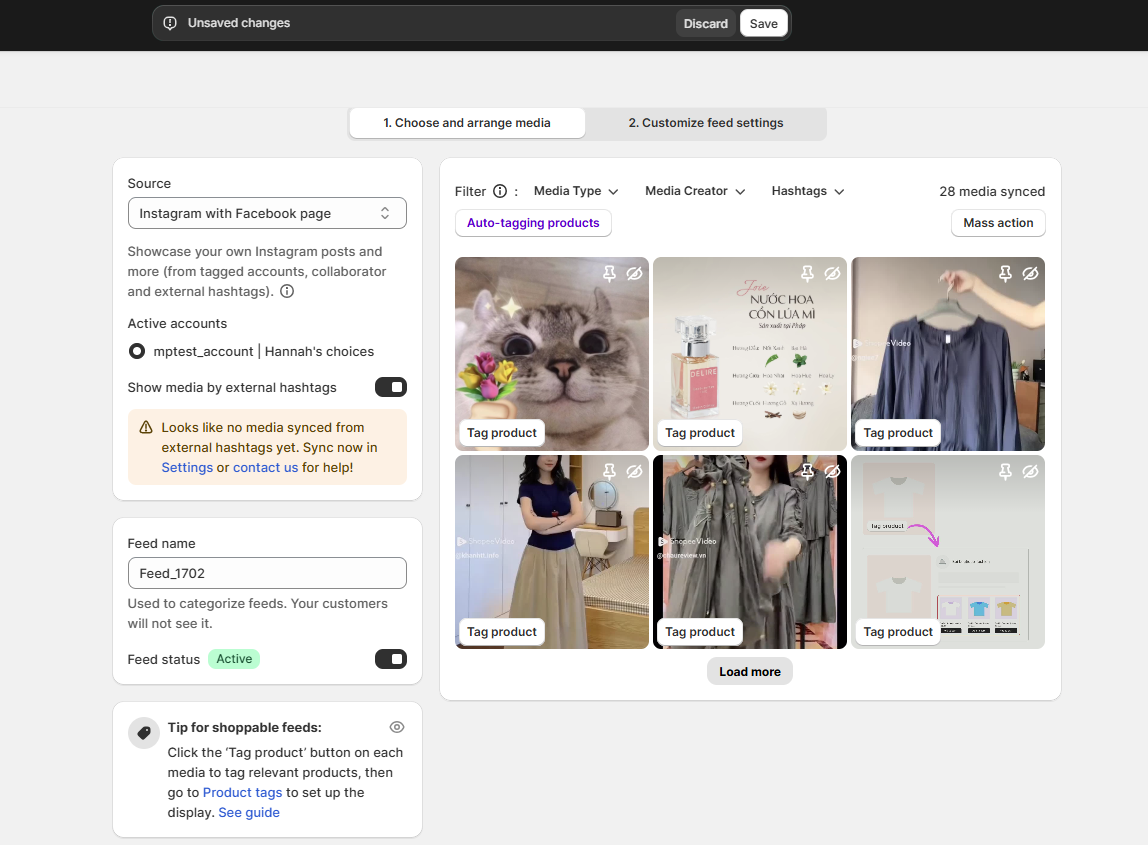Toggle the Feed status switch
1148x845 pixels.
(x=390, y=659)
